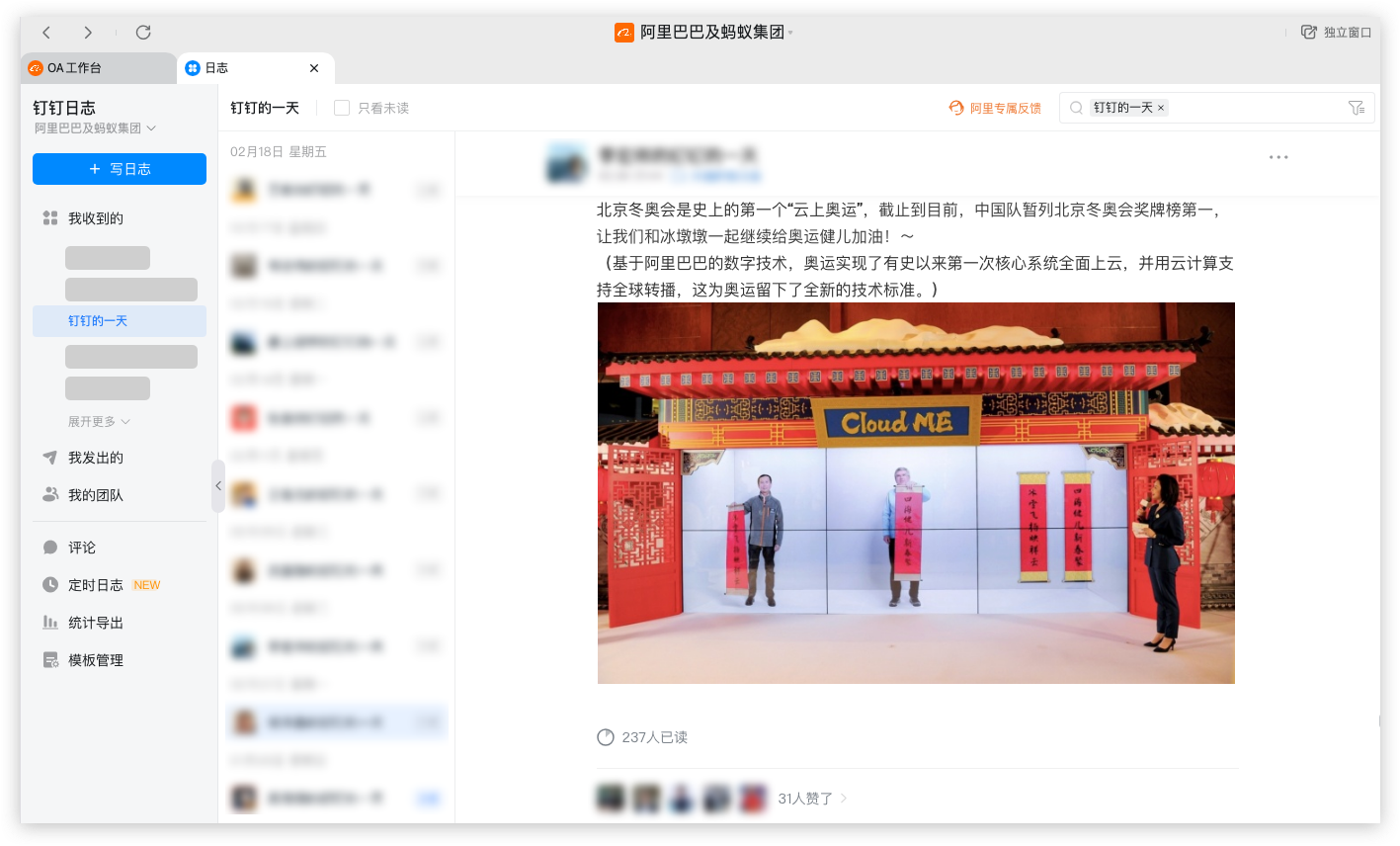
Task: Enable the 只看未读 unread-only checkbox
Action: tap(340, 108)
